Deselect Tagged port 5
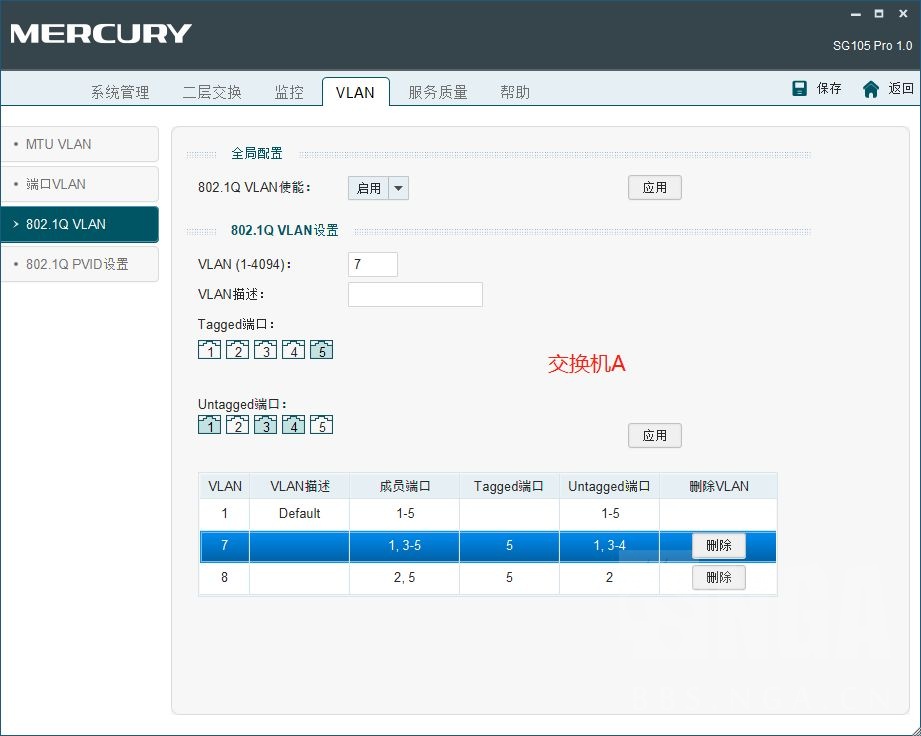This screenshot has width=921, height=736. tap(321, 350)
